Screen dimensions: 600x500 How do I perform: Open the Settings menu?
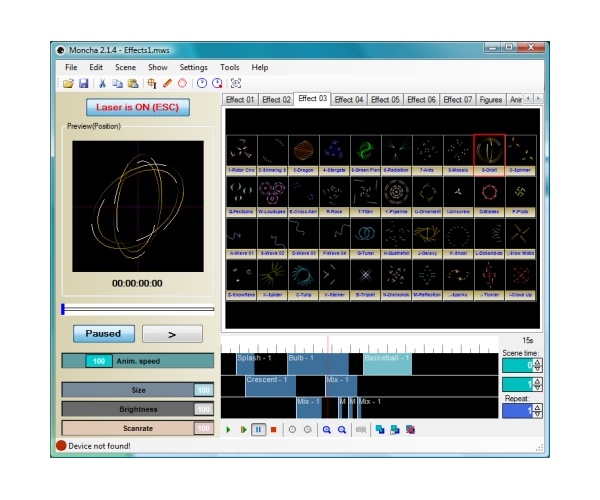[194, 67]
